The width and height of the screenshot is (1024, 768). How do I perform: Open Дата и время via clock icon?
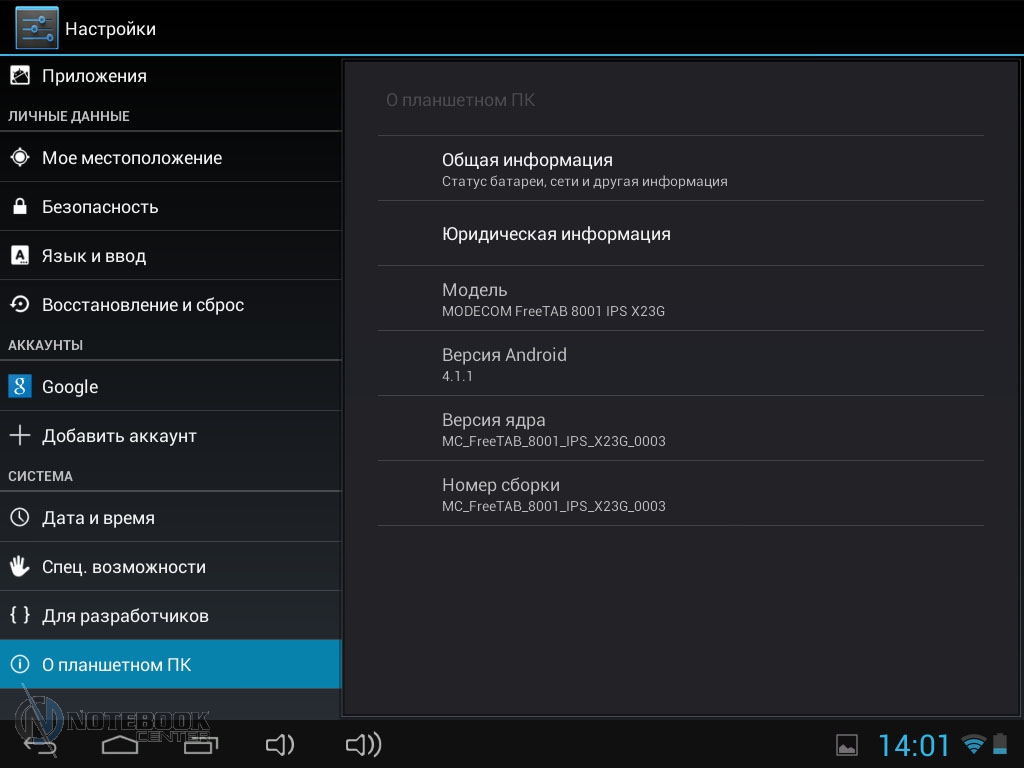[x=20, y=518]
